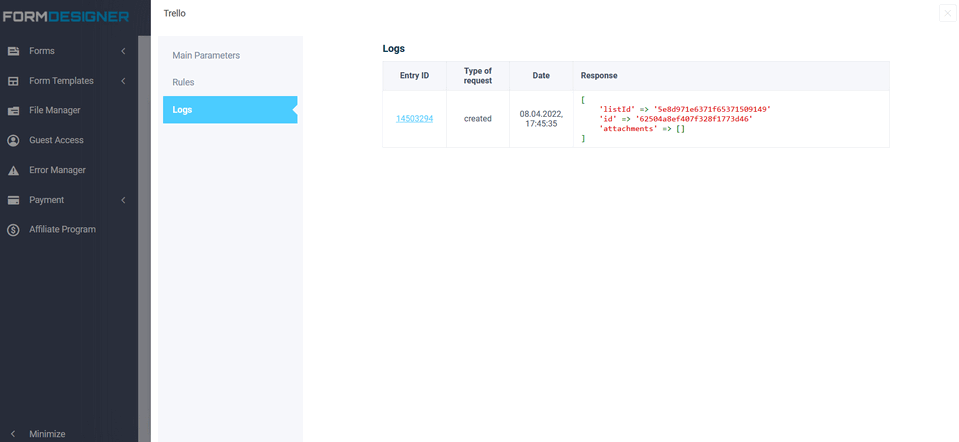Expand the Form Templates submenu chevron

pos(123,81)
